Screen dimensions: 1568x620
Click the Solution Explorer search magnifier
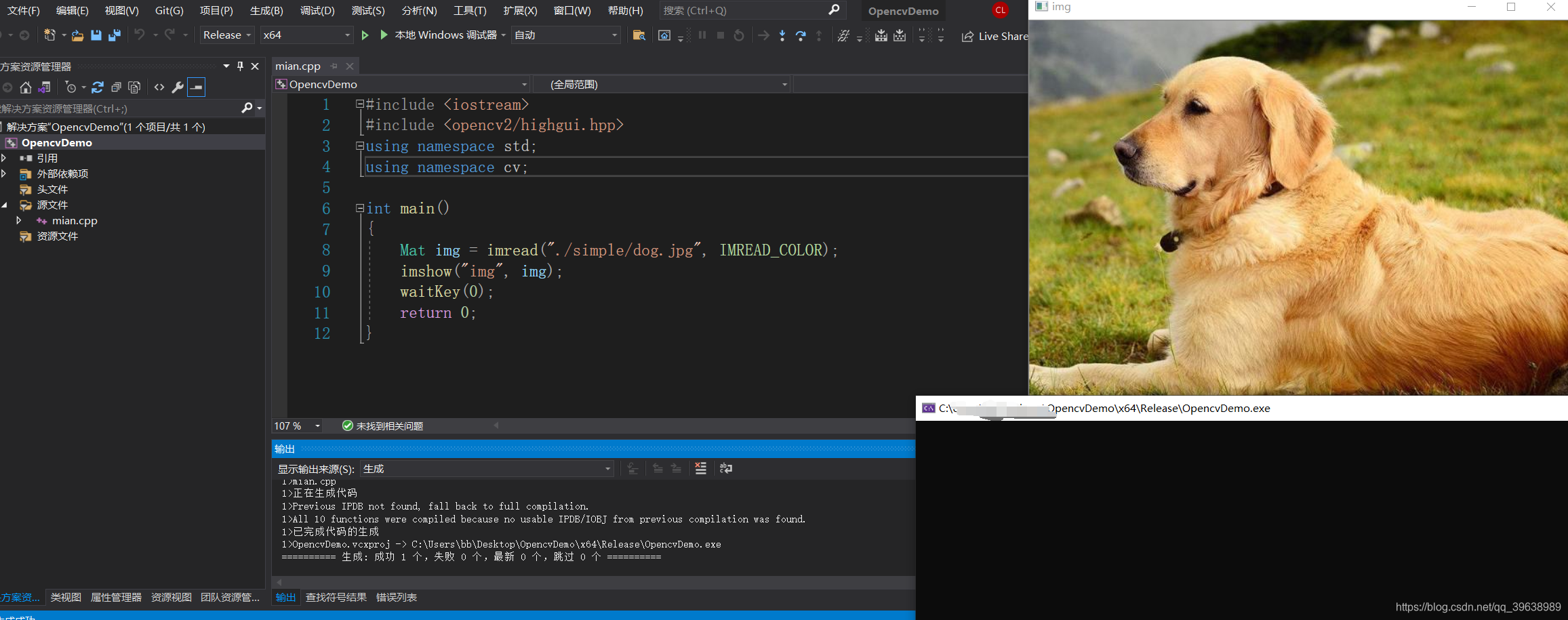247,108
